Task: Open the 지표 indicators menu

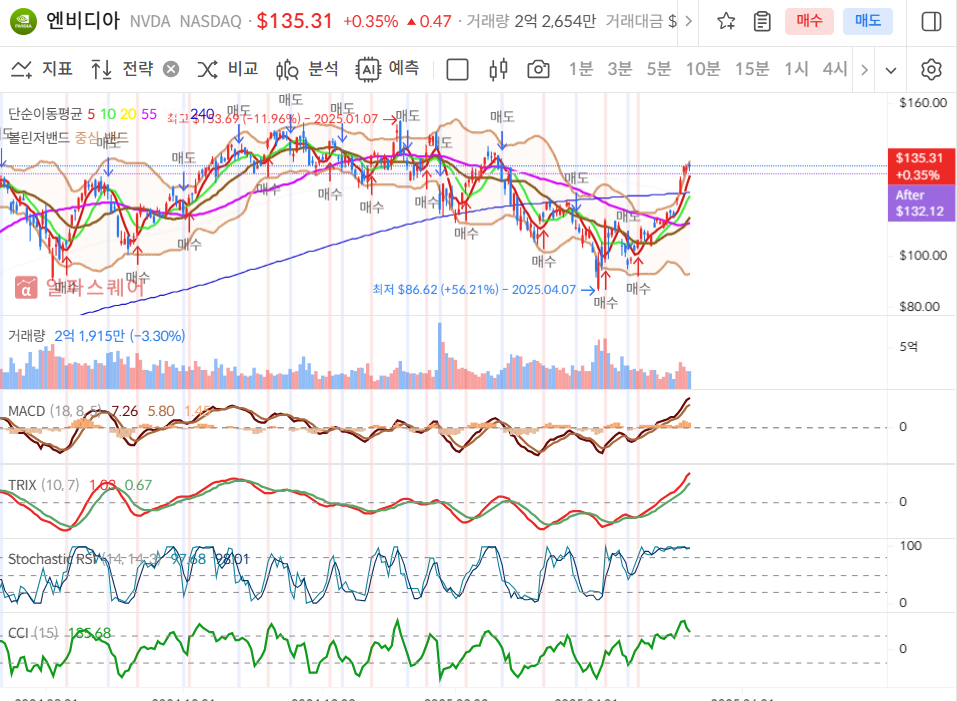Action: tap(42, 69)
